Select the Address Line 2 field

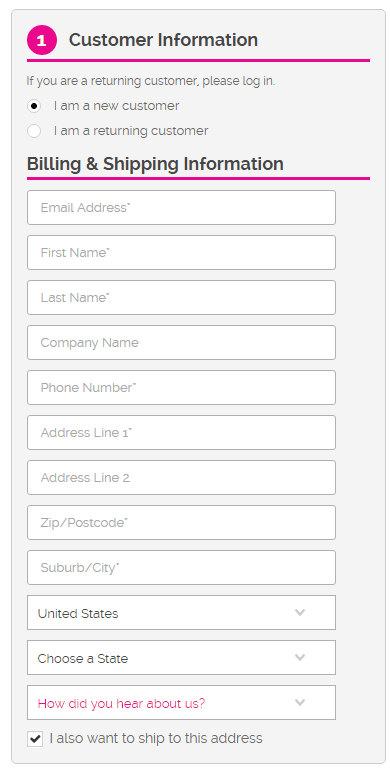pyautogui.click(x=181, y=477)
